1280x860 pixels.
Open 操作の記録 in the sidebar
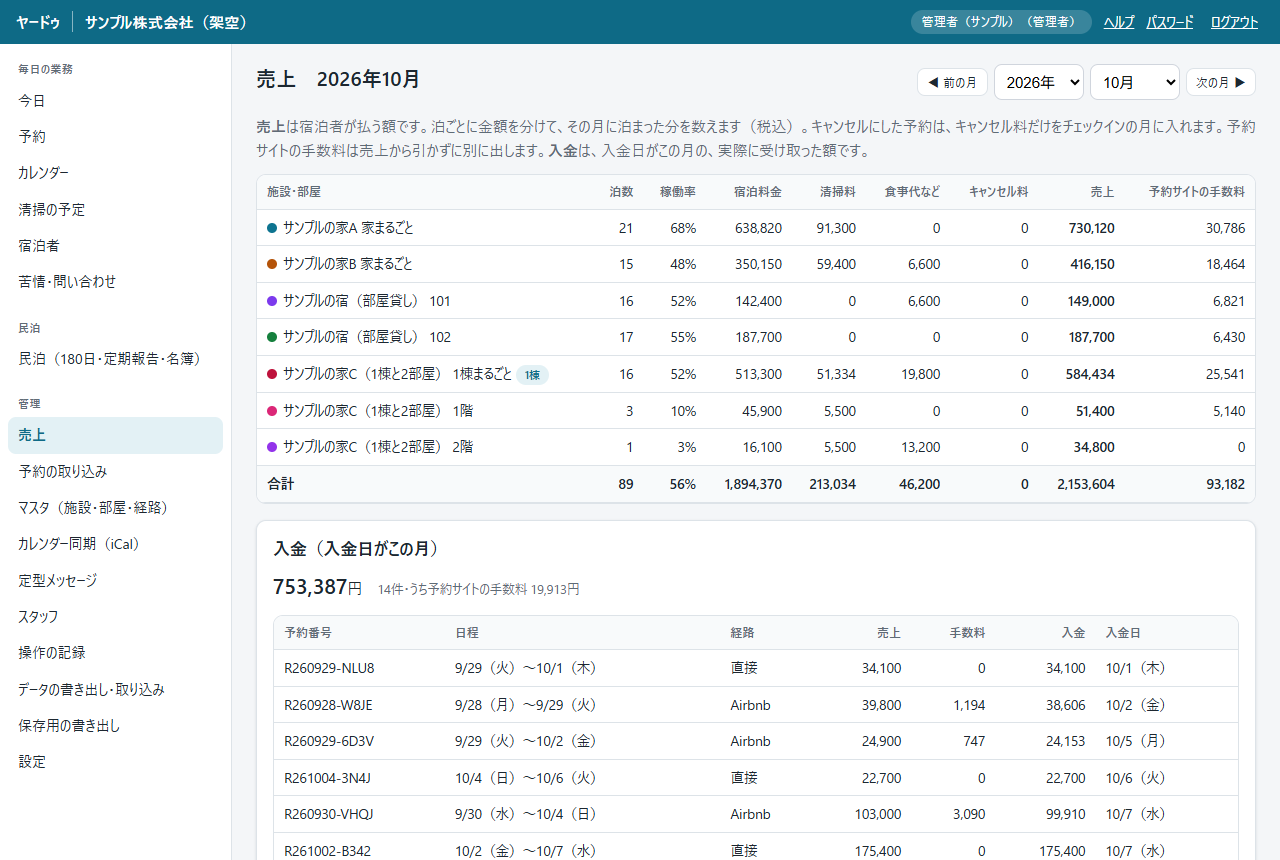click(x=115, y=652)
